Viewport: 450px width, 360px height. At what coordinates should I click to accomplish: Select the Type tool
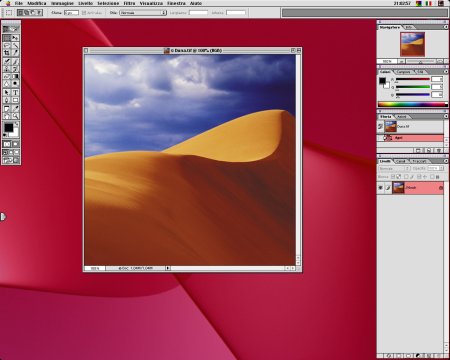[15, 92]
